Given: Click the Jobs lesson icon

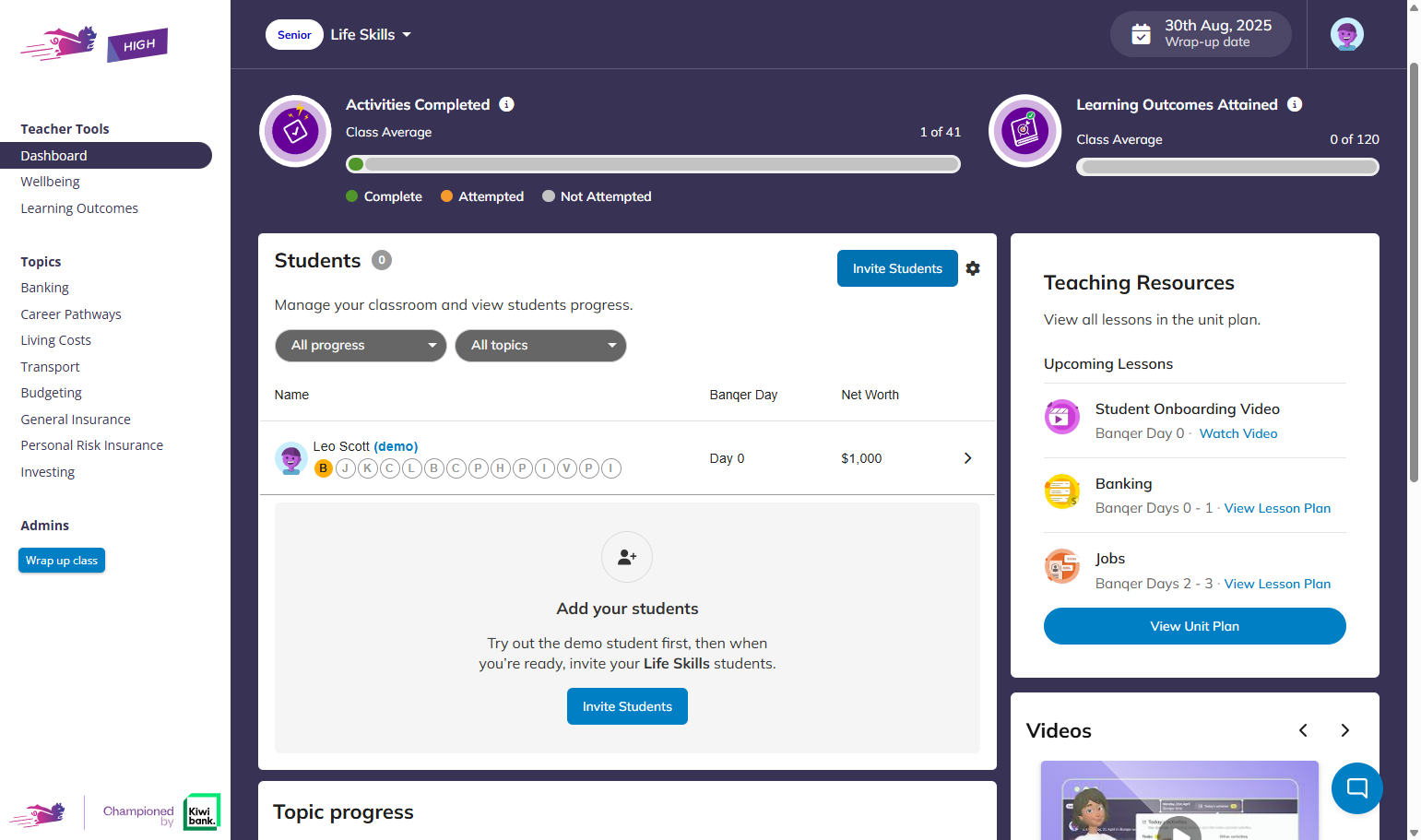Looking at the screenshot, I should 1062,566.
